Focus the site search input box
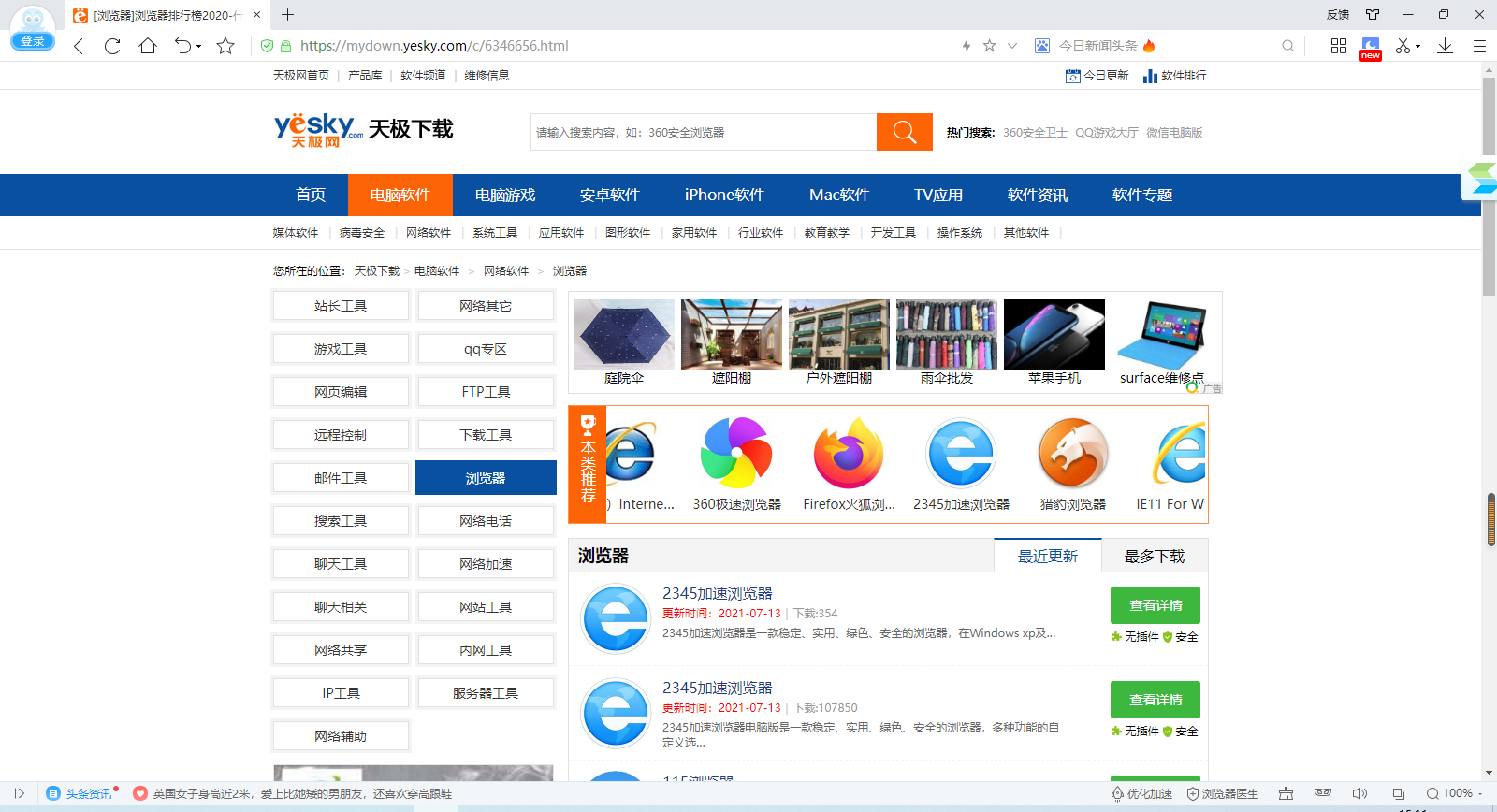1497x812 pixels. 704,132
